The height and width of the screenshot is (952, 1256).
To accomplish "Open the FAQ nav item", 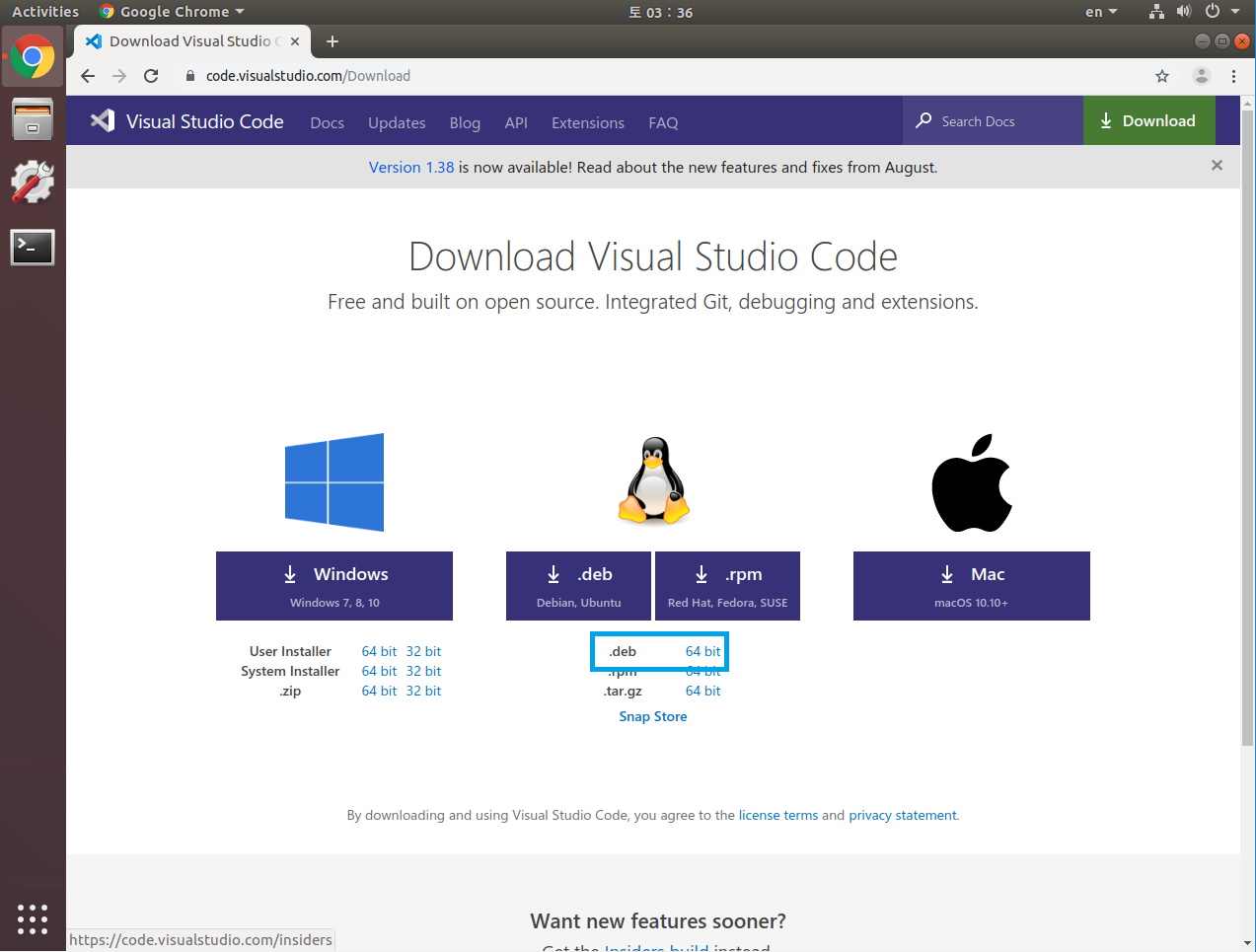I will [x=663, y=122].
